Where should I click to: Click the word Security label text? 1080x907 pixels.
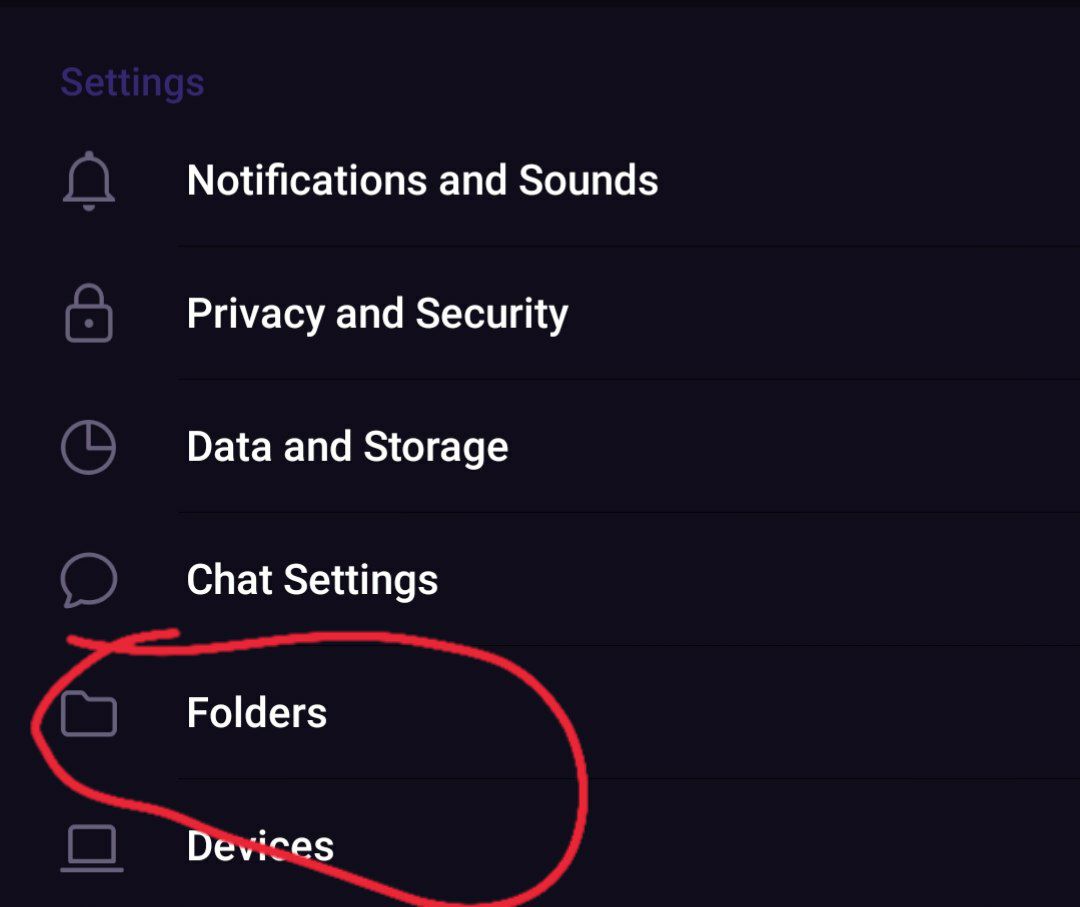[492, 315]
